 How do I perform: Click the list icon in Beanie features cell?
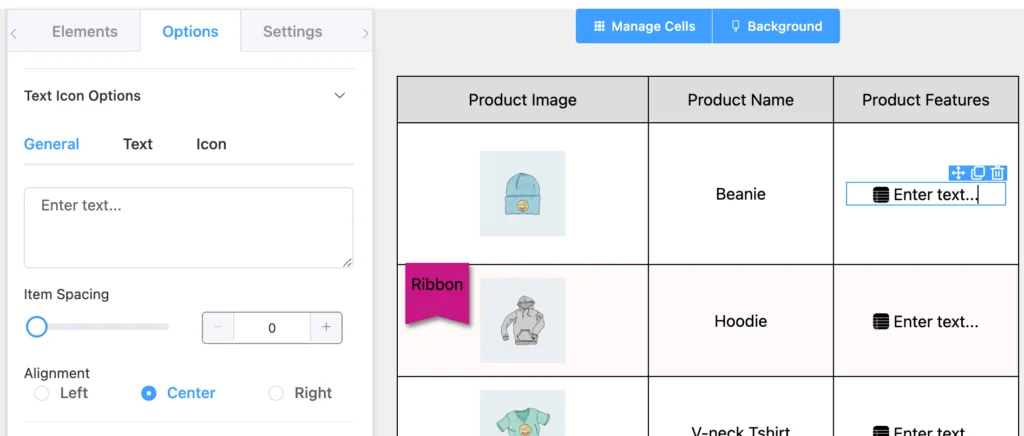[x=880, y=195]
